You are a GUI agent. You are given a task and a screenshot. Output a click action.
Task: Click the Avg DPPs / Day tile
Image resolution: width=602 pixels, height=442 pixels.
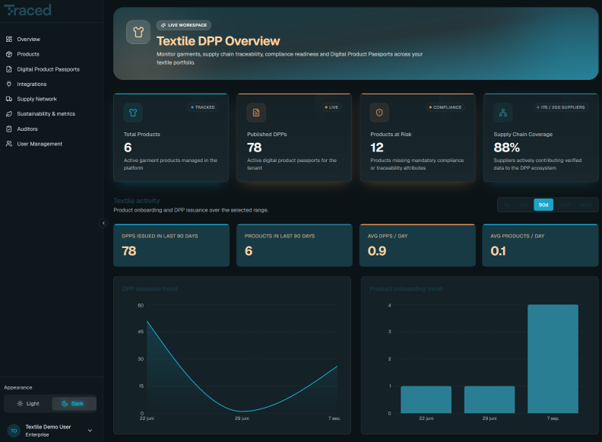(x=417, y=245)
